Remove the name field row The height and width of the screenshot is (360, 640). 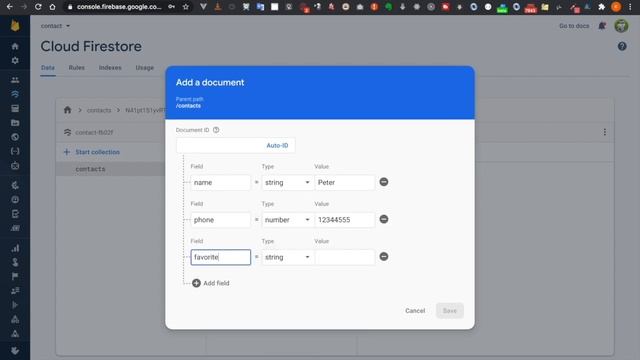[x=384, y=182]
